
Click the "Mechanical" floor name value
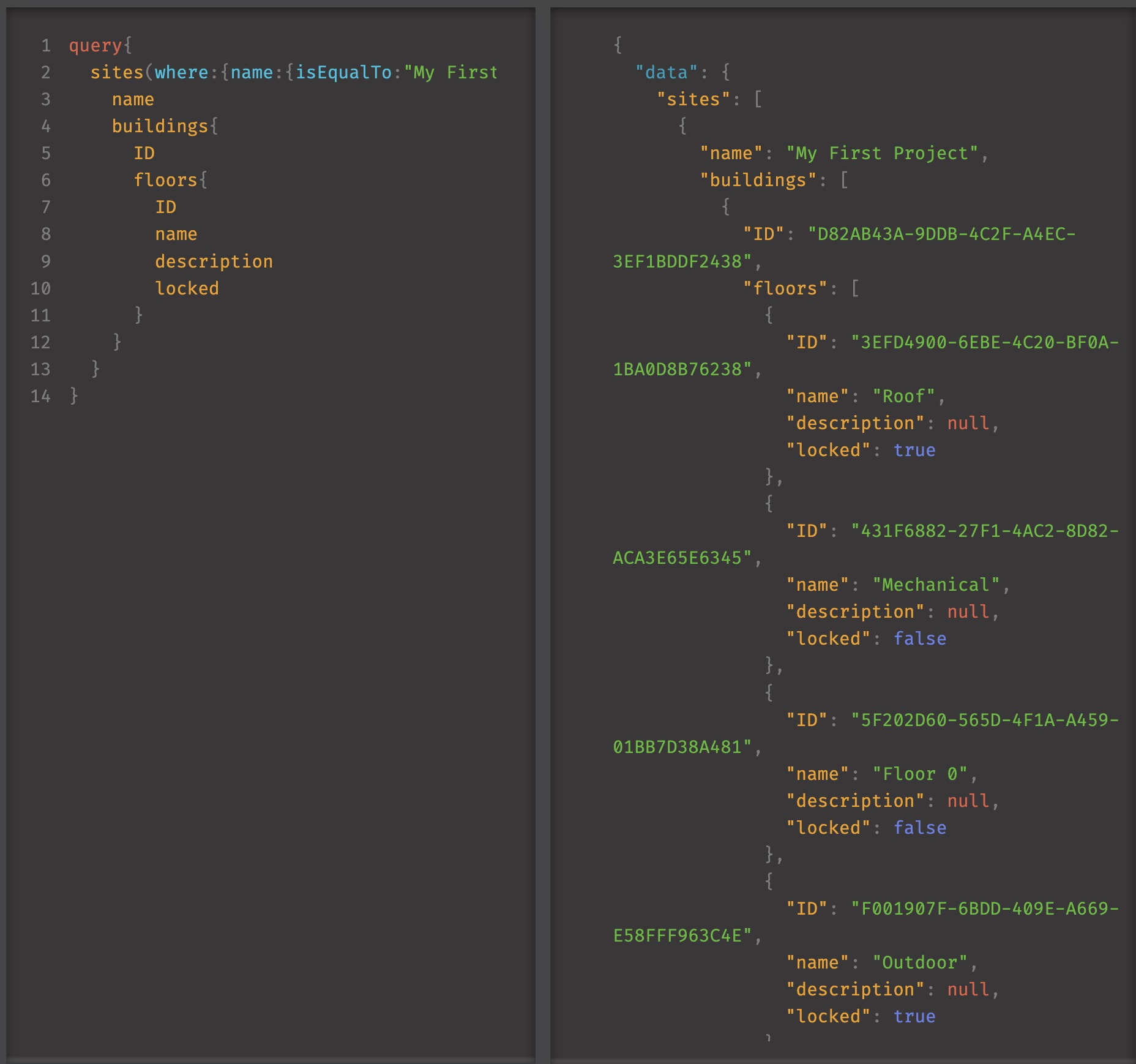(936, 585)
